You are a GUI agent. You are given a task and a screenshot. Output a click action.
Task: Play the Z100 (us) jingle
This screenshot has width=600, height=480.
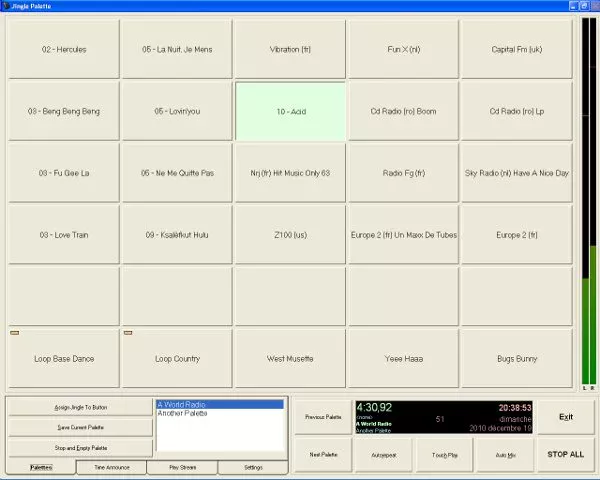pyautogui.click(x=290, y=234)
